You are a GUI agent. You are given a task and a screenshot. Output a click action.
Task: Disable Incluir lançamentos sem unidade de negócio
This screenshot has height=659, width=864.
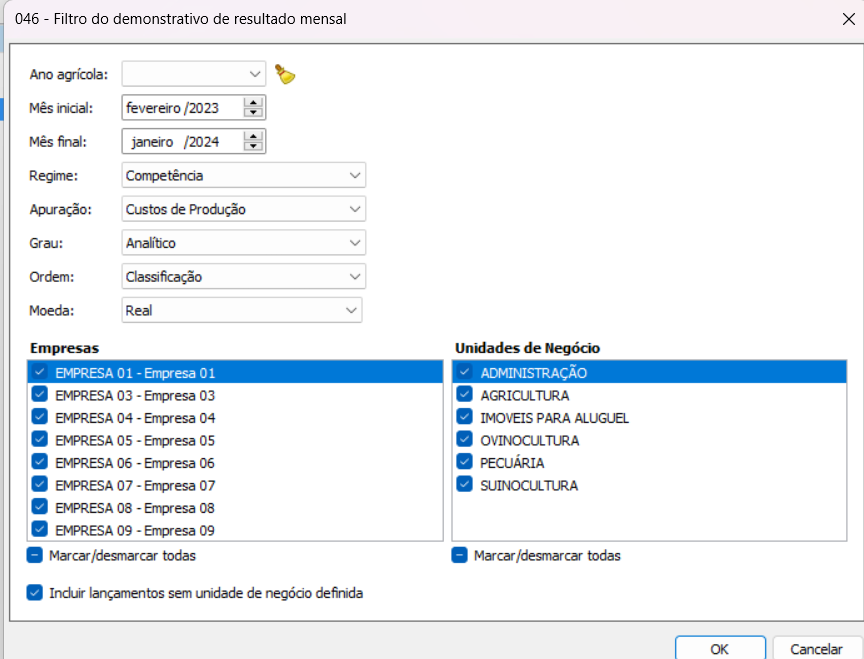(x=35, y=593)
